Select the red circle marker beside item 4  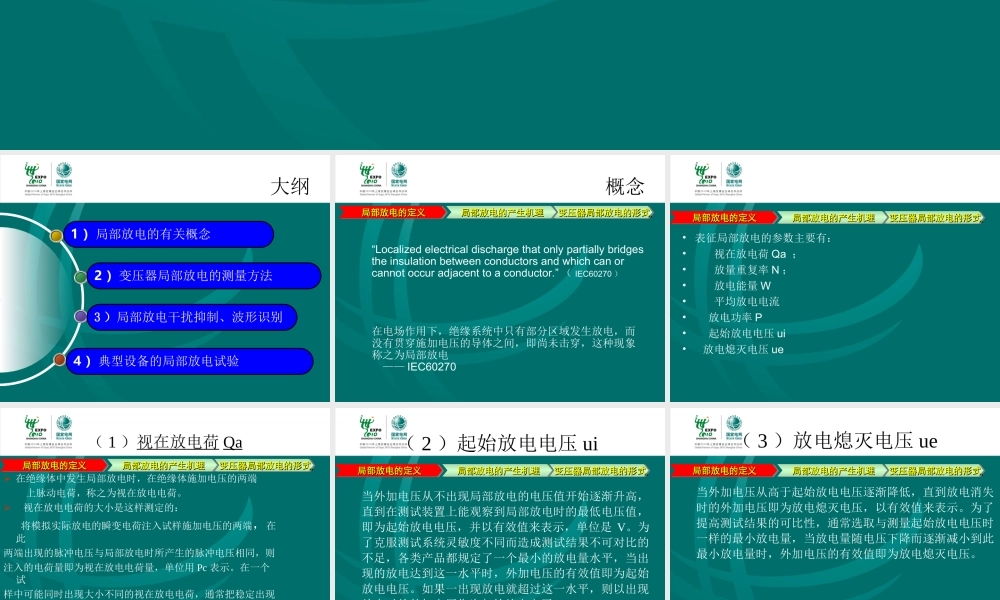(x=58, y=361)
